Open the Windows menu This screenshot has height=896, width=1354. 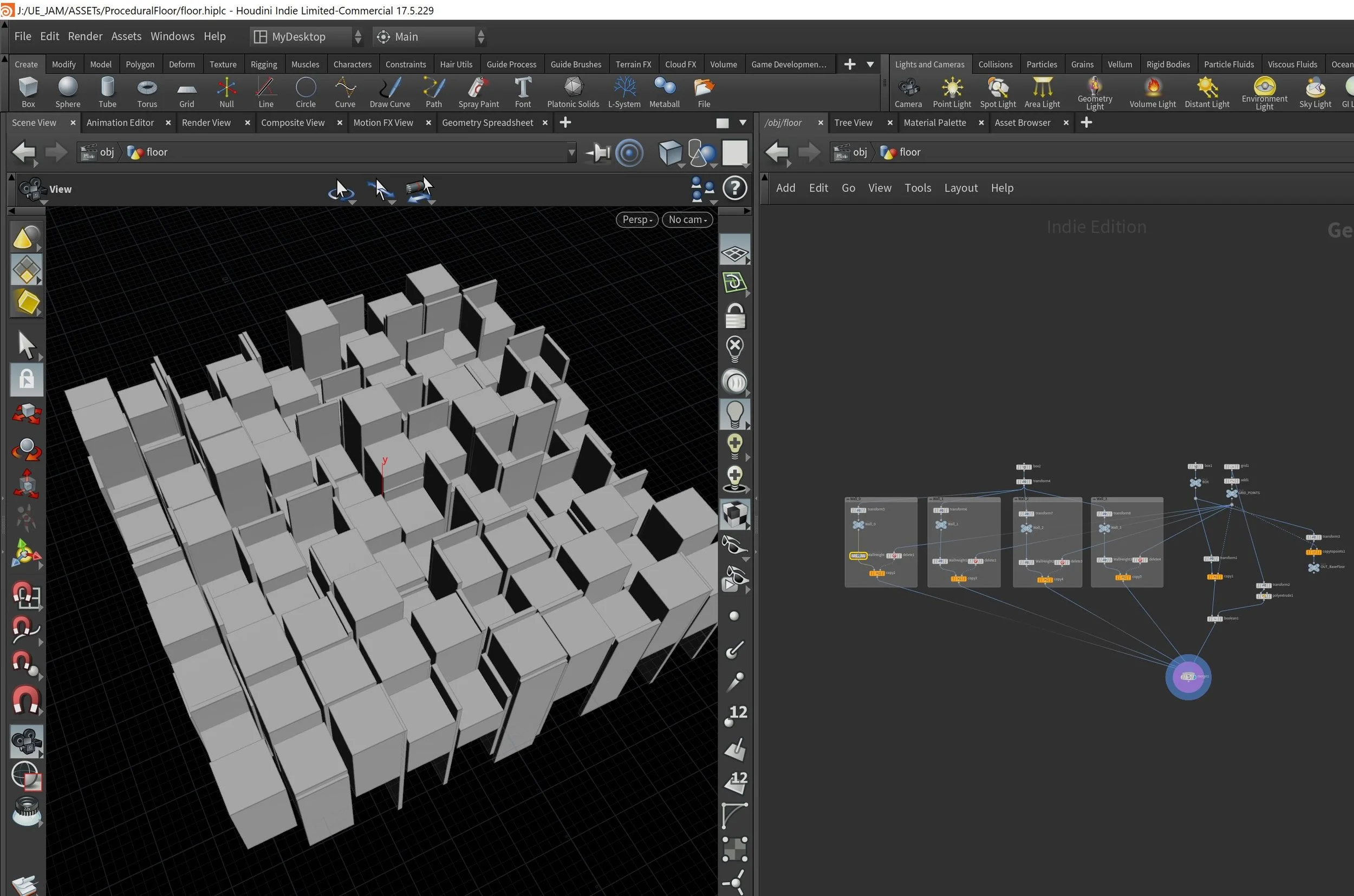point(172,36)
